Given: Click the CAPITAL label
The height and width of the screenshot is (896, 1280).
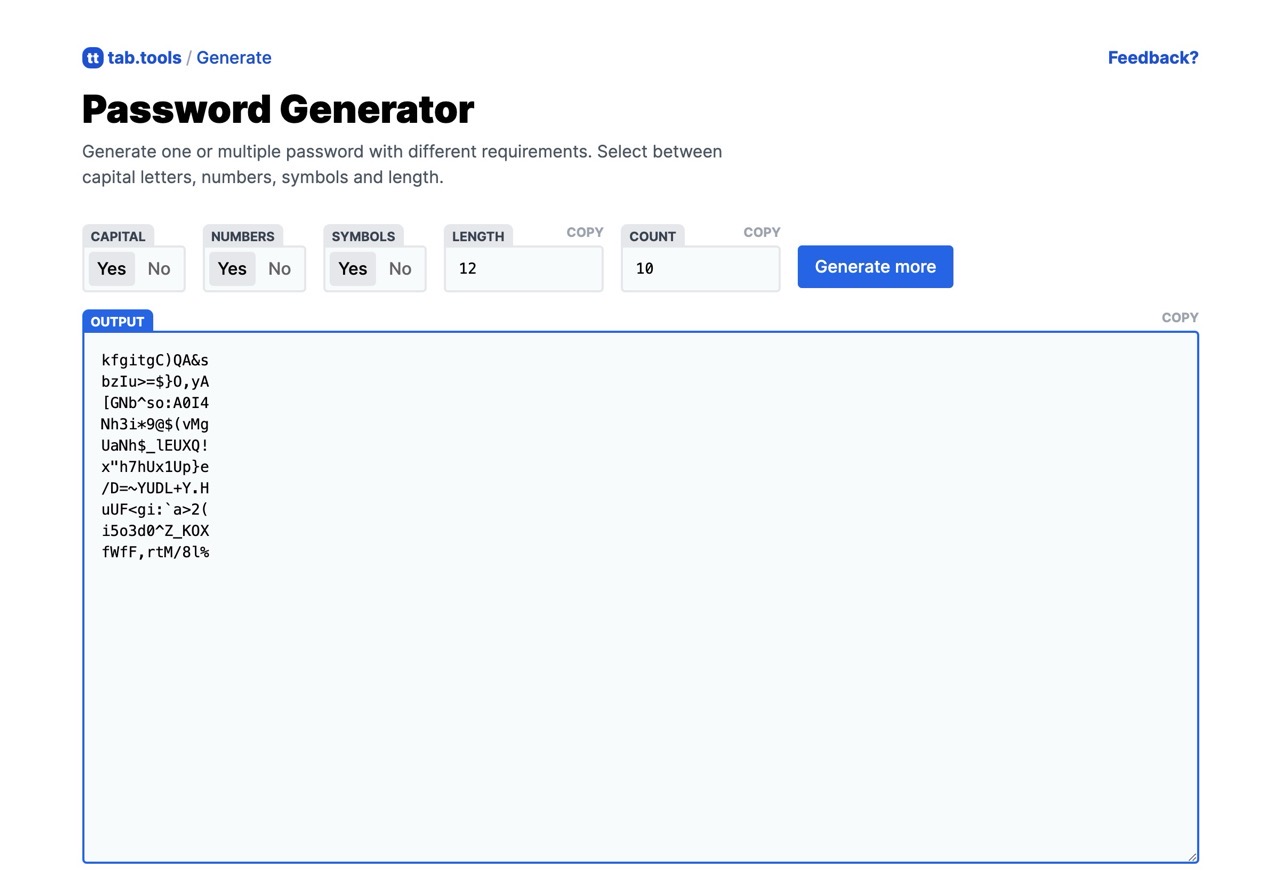Looking at the screenshot, I should pyautogui.click(x=118, y=236).
